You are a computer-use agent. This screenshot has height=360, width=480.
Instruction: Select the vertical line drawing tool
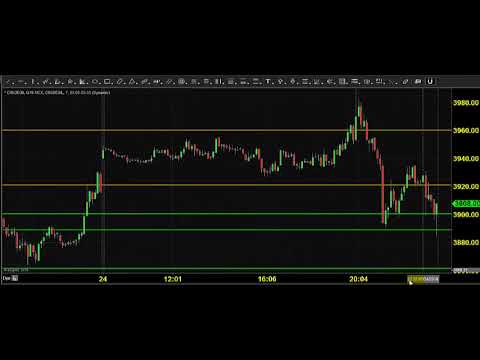click(x=33, y=82)
